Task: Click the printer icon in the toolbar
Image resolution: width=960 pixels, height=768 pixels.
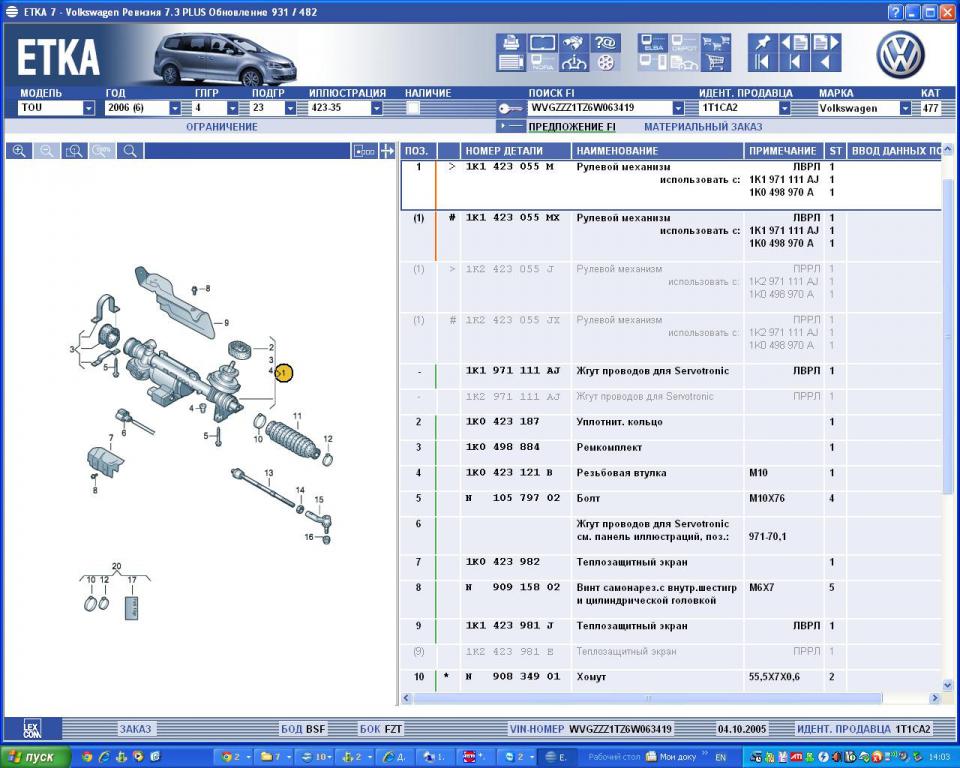Action: 511,42
